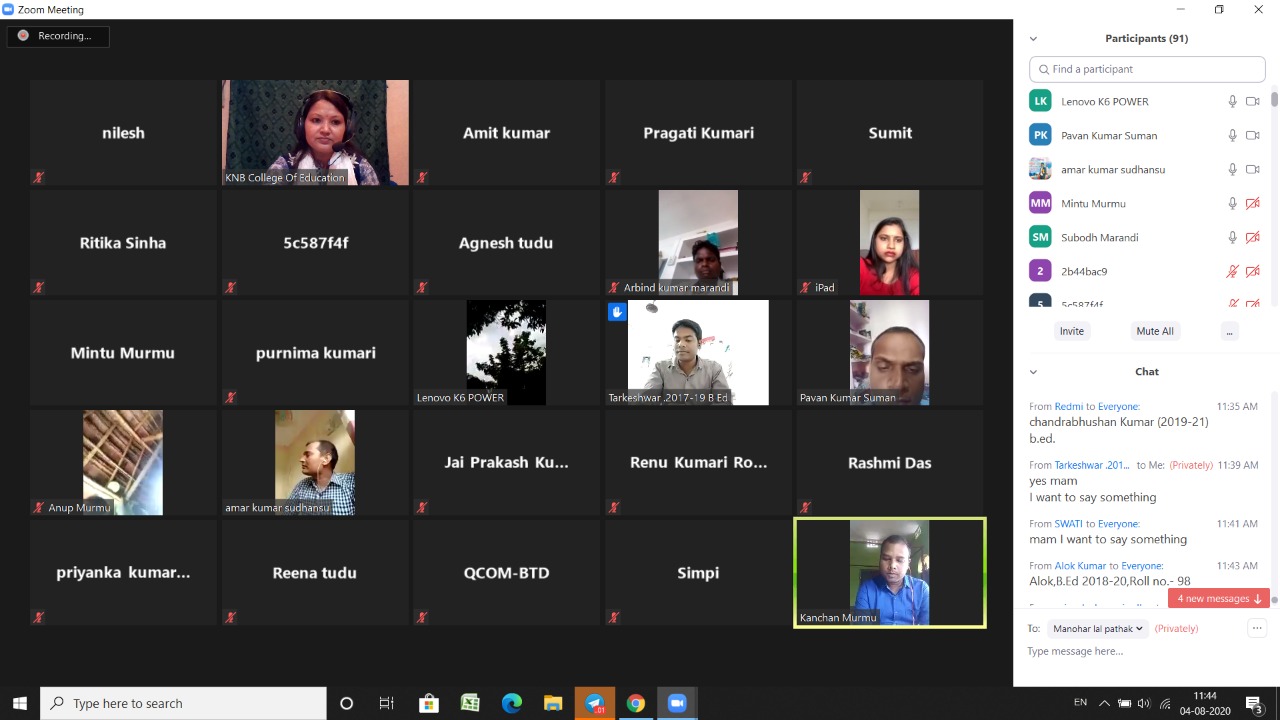Collapse the Chat panel chevron
This screenshot has width=1280, height=720.
pos(1033,372)
